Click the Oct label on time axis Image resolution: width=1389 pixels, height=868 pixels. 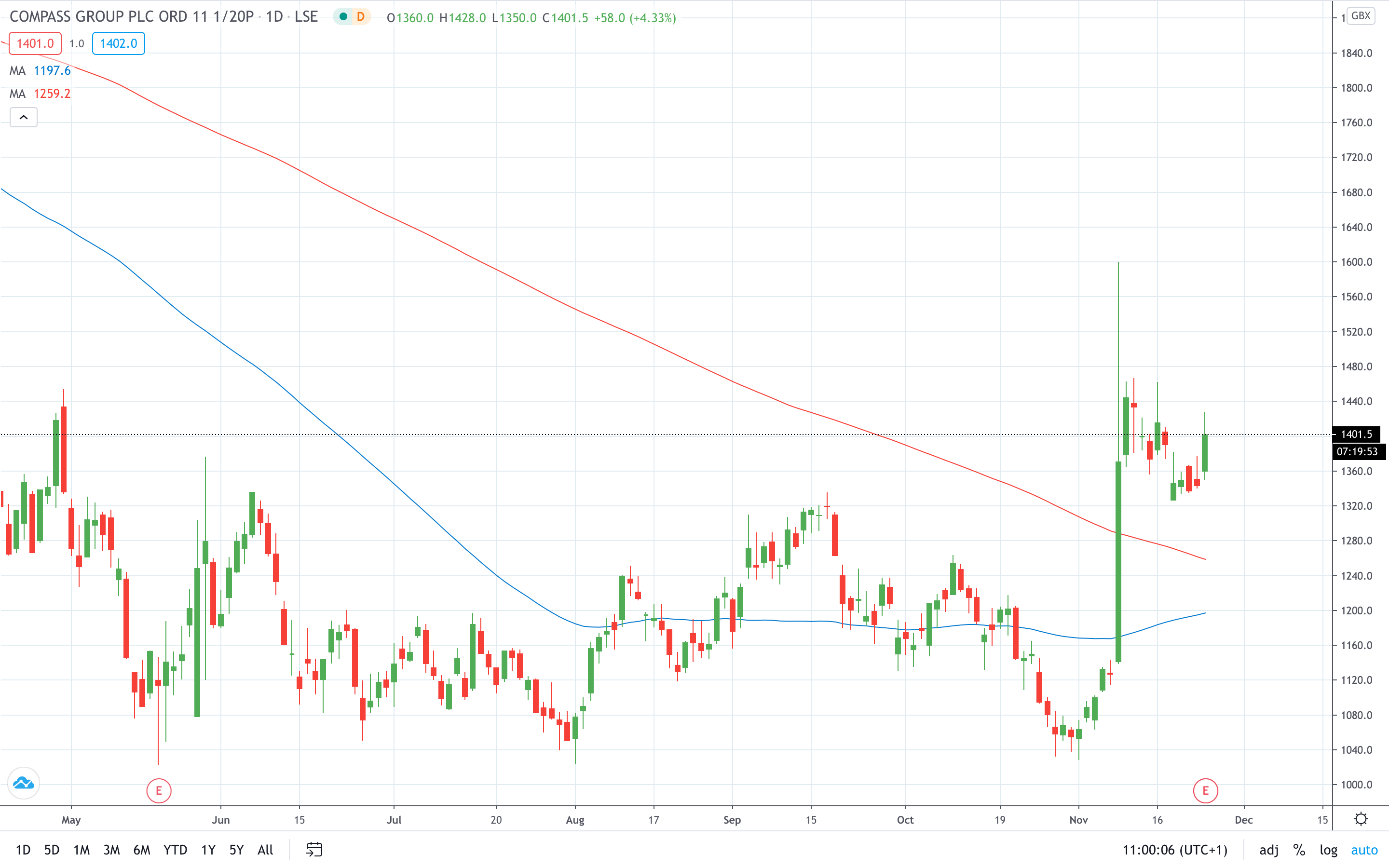[905, 820]
